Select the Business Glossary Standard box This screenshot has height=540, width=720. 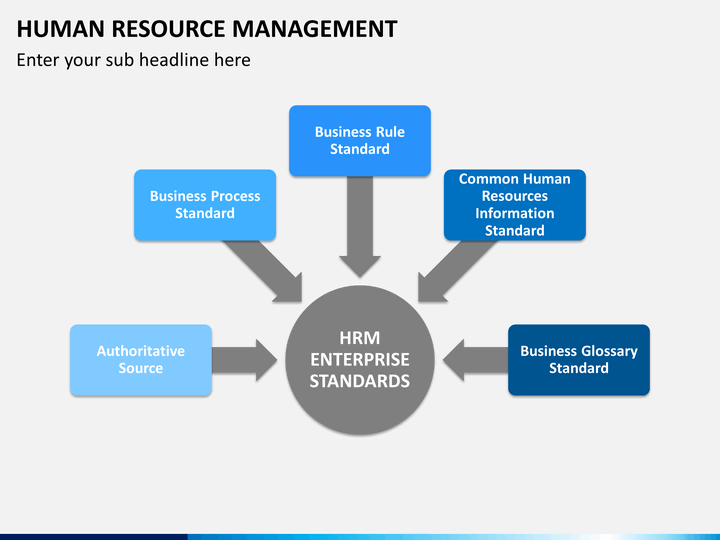pos(579,360)
